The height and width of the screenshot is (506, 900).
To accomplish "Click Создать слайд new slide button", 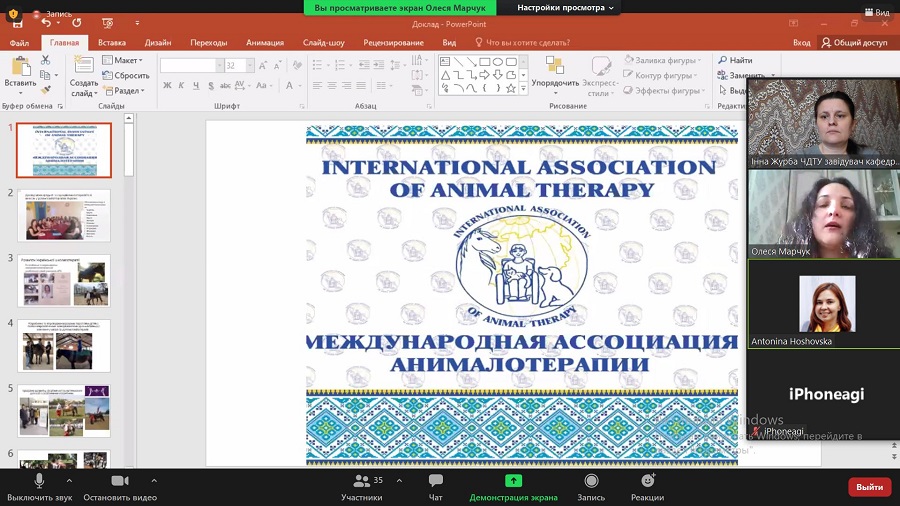I will coord(84,76).
